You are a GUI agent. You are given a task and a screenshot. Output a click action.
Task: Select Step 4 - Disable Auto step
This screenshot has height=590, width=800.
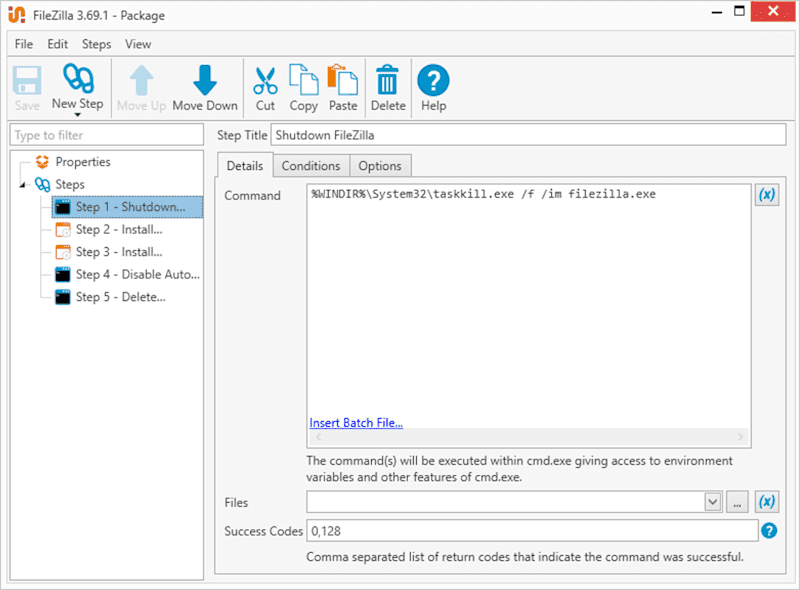[138, 275]
